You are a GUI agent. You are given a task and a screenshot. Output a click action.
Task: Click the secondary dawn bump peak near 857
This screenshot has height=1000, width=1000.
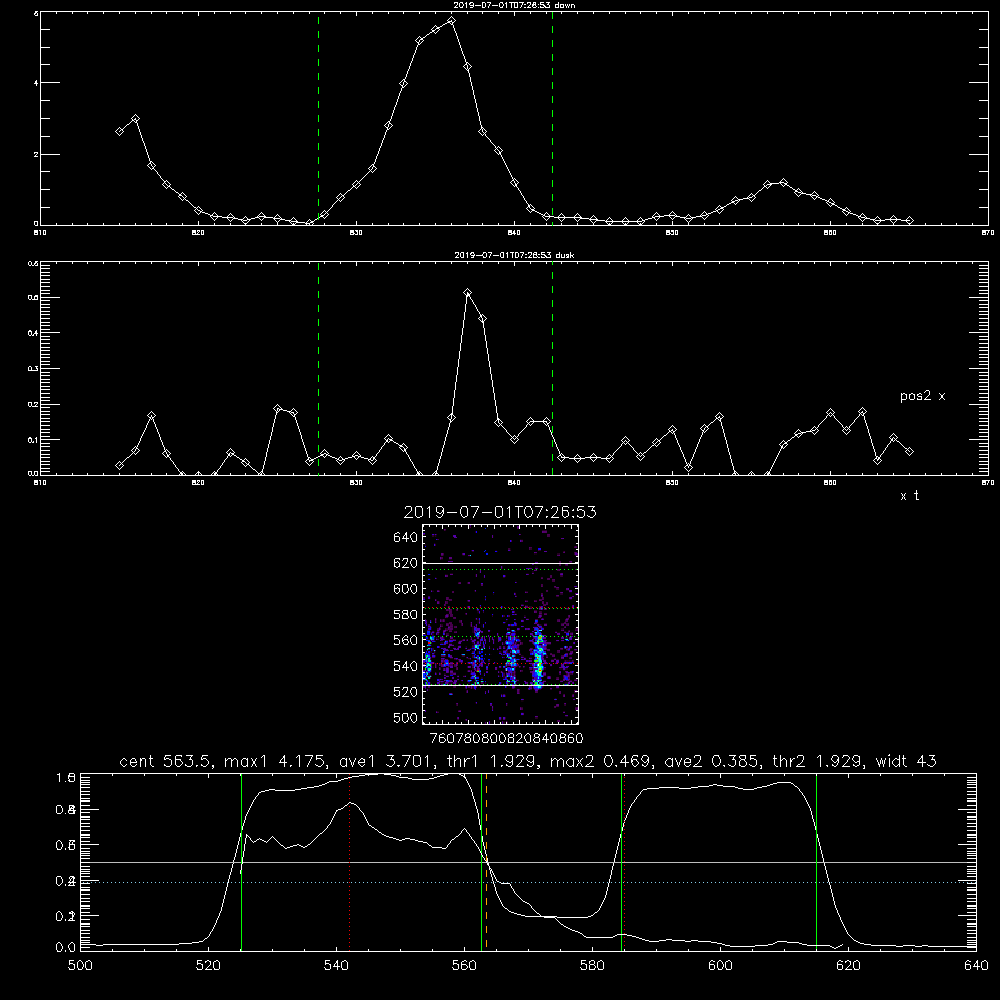[784, 182]
